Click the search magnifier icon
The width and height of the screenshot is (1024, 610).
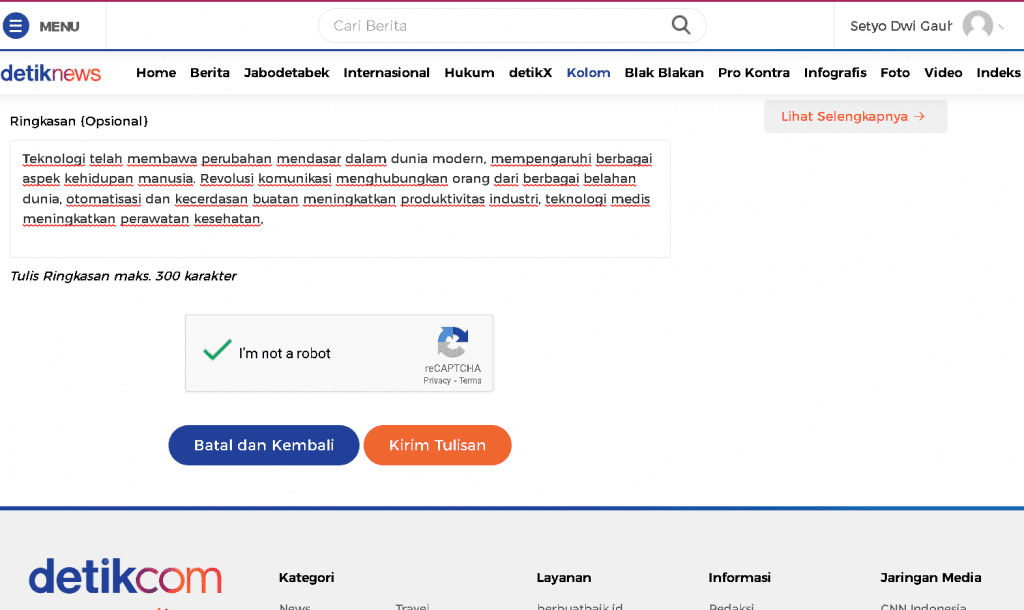[x=681, y=25]
